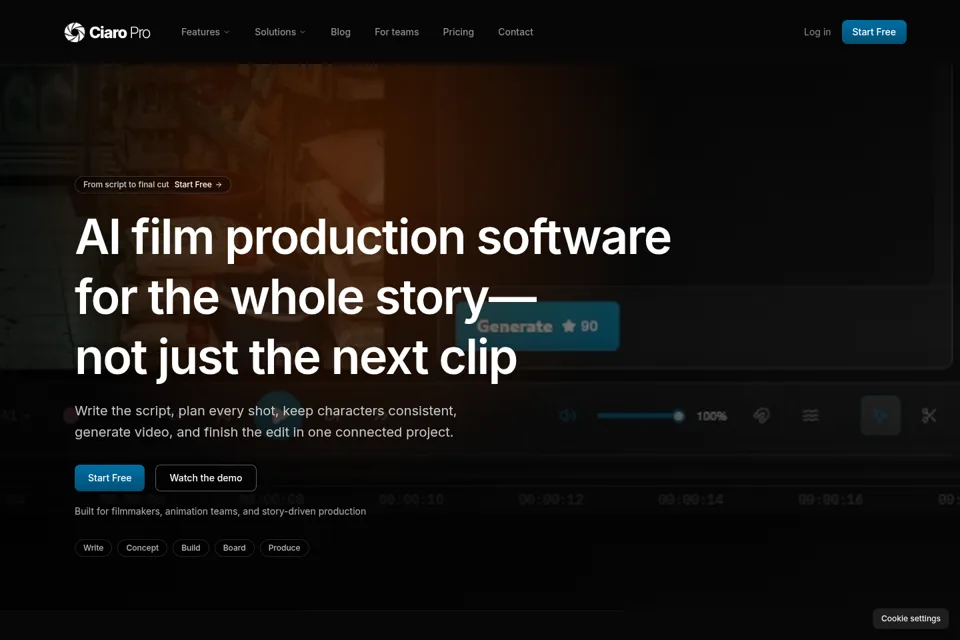Image resolution: width=960 pixels, height=640 pixels.
Task: Go to For teams page
Action: click(397, 32)
